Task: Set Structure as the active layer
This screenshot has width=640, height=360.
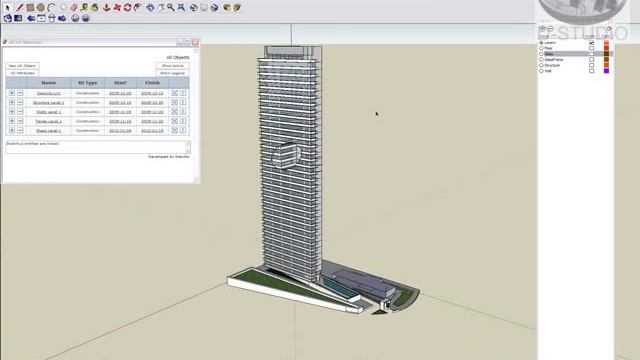Action: point(541,65)
